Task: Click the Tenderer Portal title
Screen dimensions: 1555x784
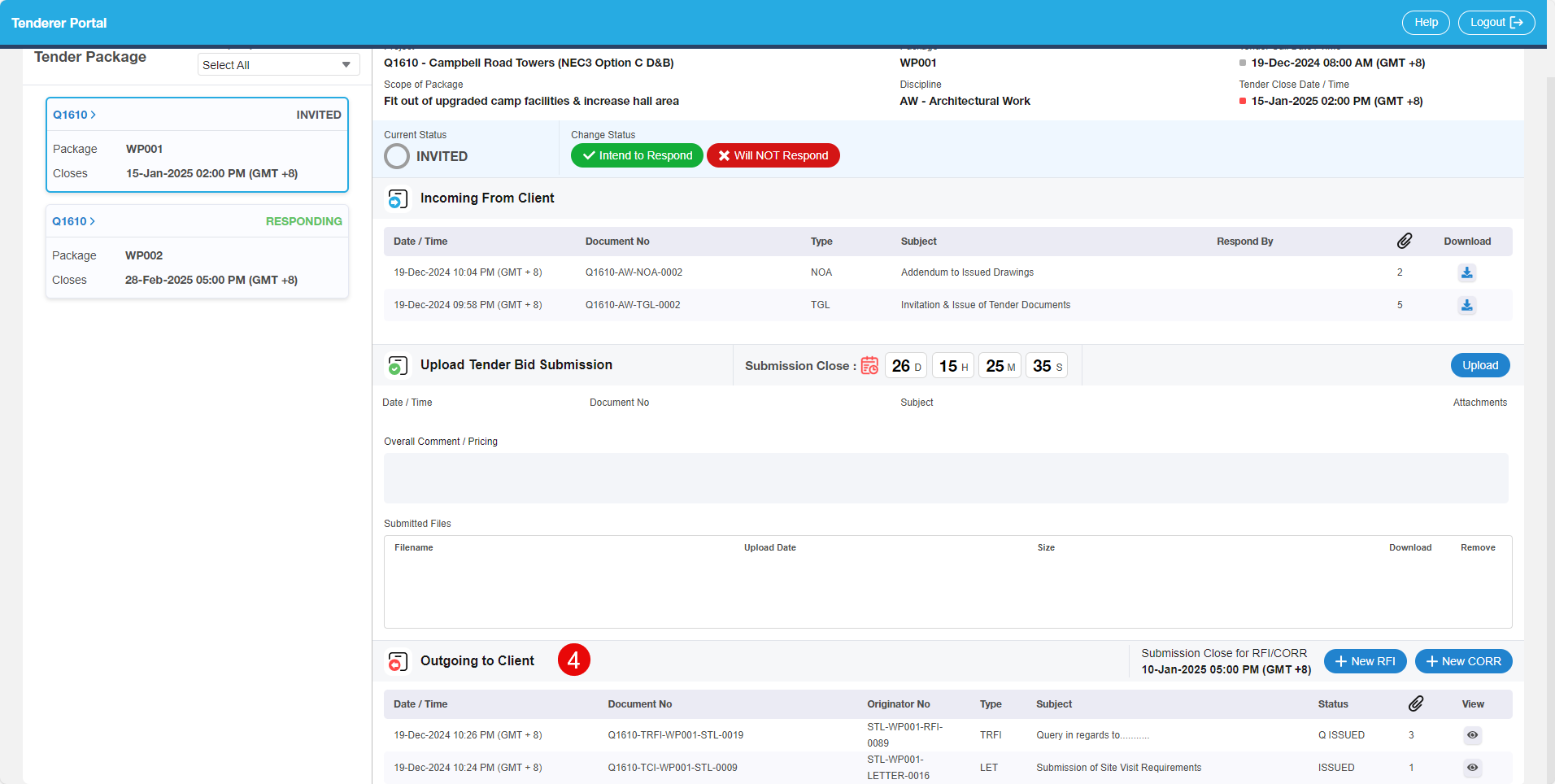Action: pos(59,23)
